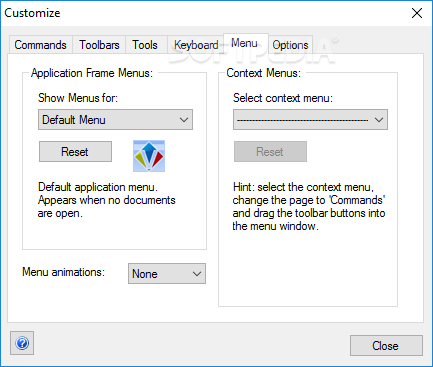Open the Tools tab
This screenshot has height=367, width=433.
click(x=145, y=45)
